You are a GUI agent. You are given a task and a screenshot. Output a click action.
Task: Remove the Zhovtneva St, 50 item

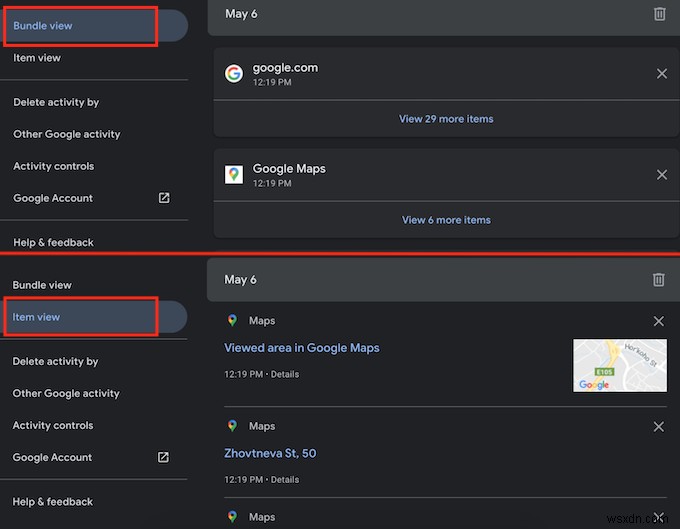pyautogui.click(x=658, y=427)
